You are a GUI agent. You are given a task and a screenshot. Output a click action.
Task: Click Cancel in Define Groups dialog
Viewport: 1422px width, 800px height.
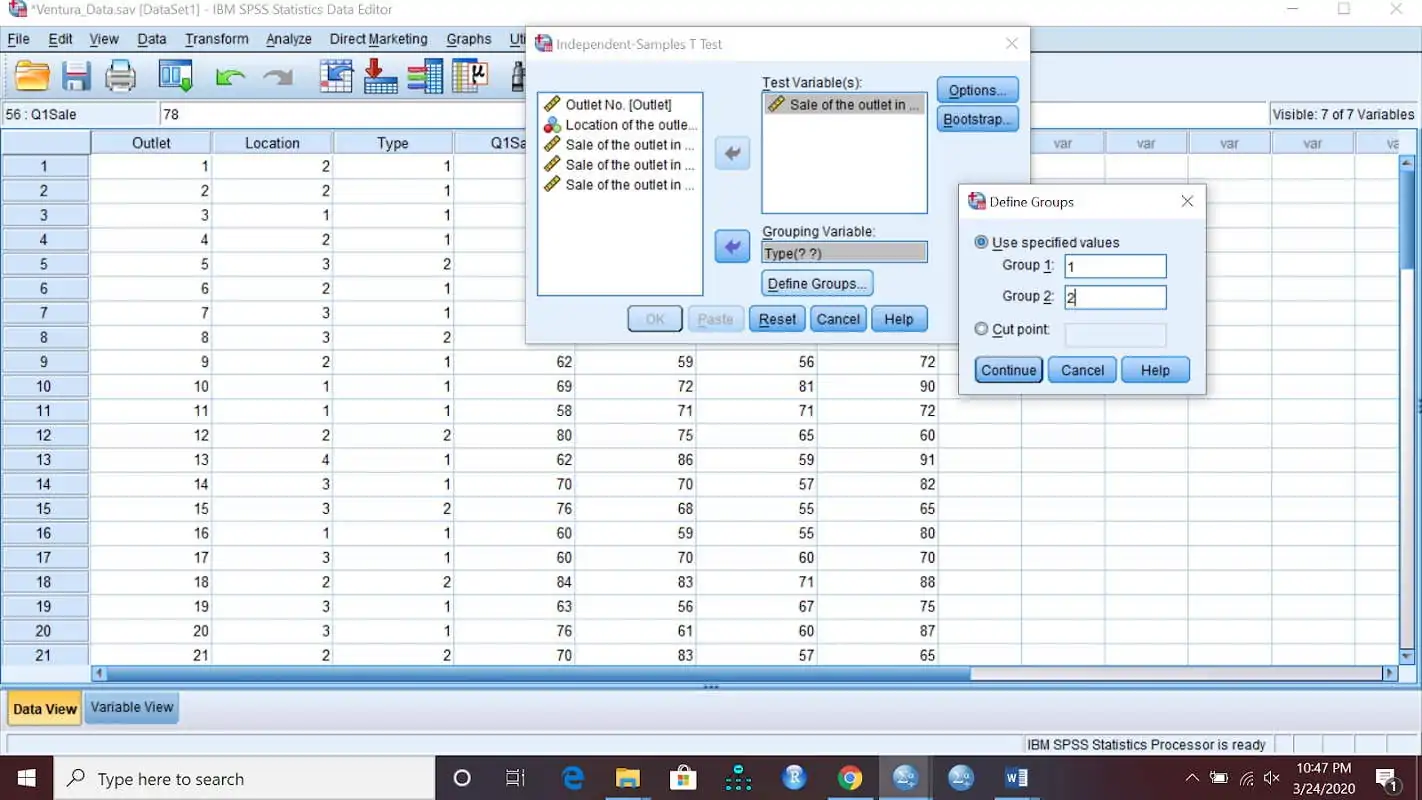coord(1082,370)
